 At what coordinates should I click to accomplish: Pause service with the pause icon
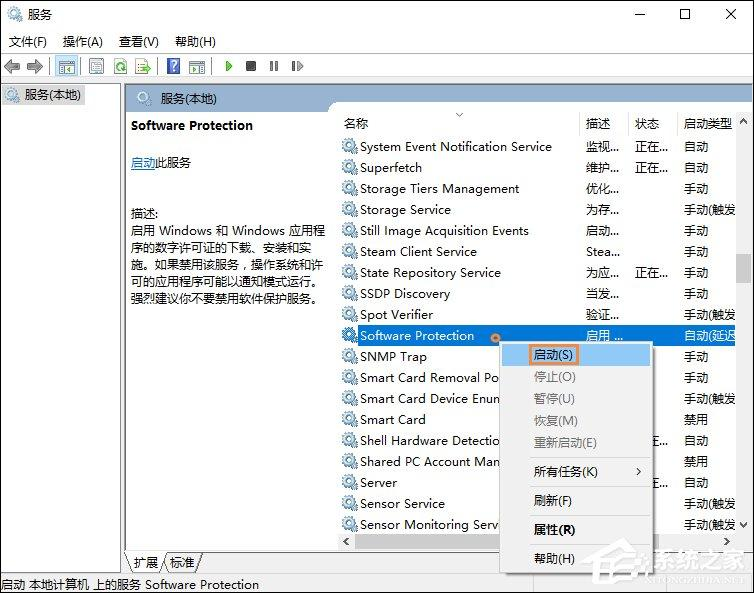(274, 66)
